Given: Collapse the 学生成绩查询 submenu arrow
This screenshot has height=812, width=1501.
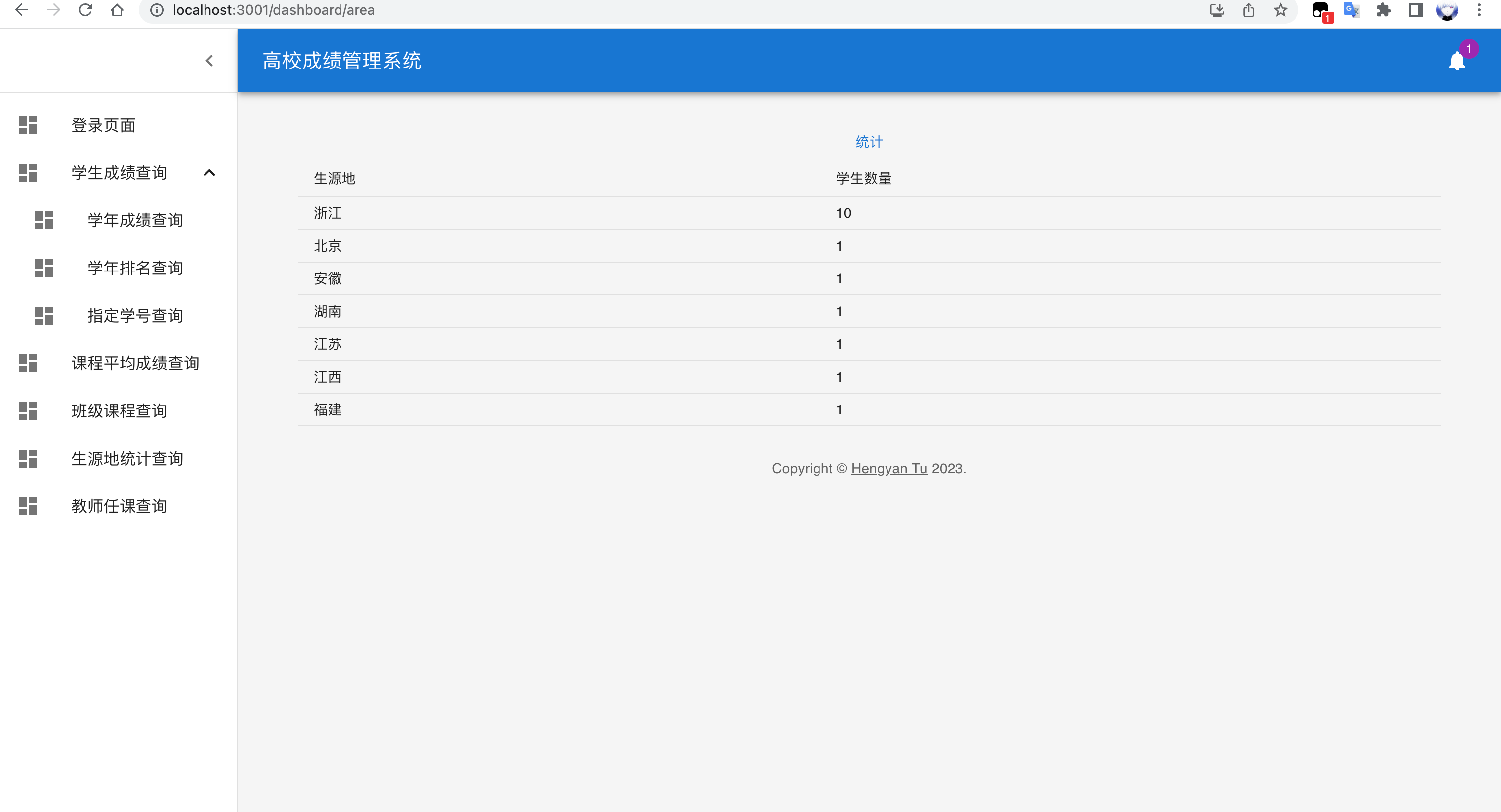Looking at the screenshot, I should [209, 172].
